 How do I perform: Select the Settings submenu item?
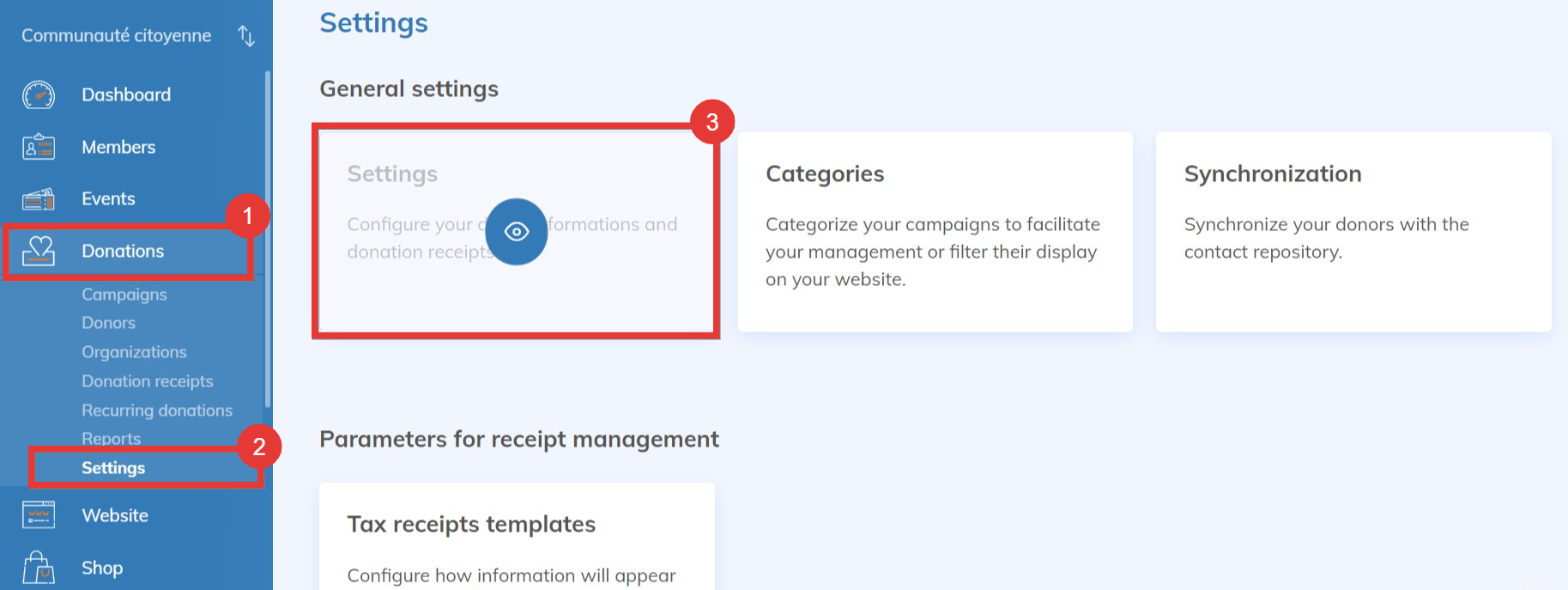point(113,468)
